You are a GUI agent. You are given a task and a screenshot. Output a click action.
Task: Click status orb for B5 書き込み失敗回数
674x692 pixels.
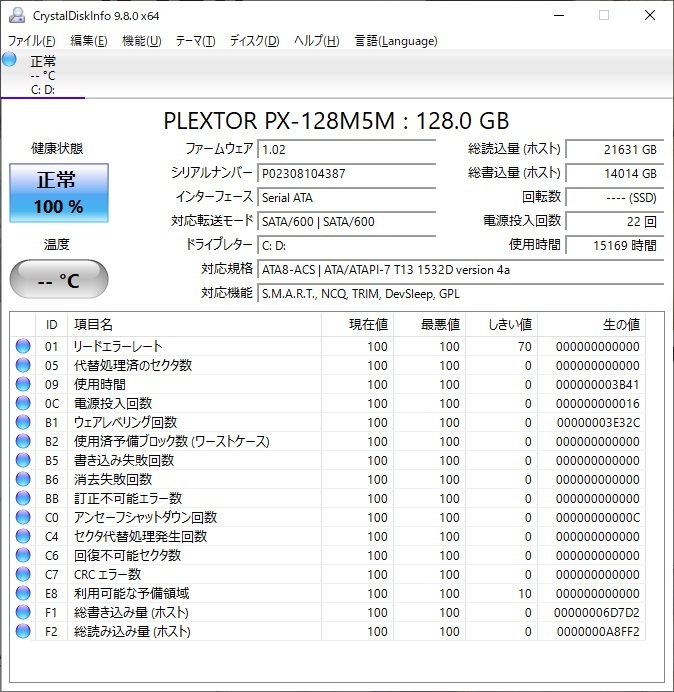click(23, 460)
